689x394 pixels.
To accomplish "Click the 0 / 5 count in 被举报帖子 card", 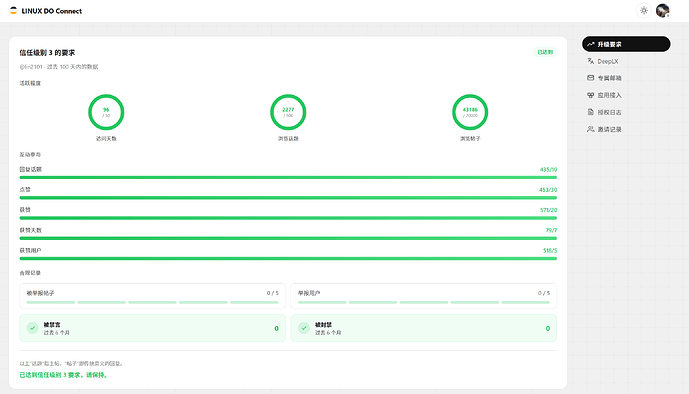I will pos(272,293).
